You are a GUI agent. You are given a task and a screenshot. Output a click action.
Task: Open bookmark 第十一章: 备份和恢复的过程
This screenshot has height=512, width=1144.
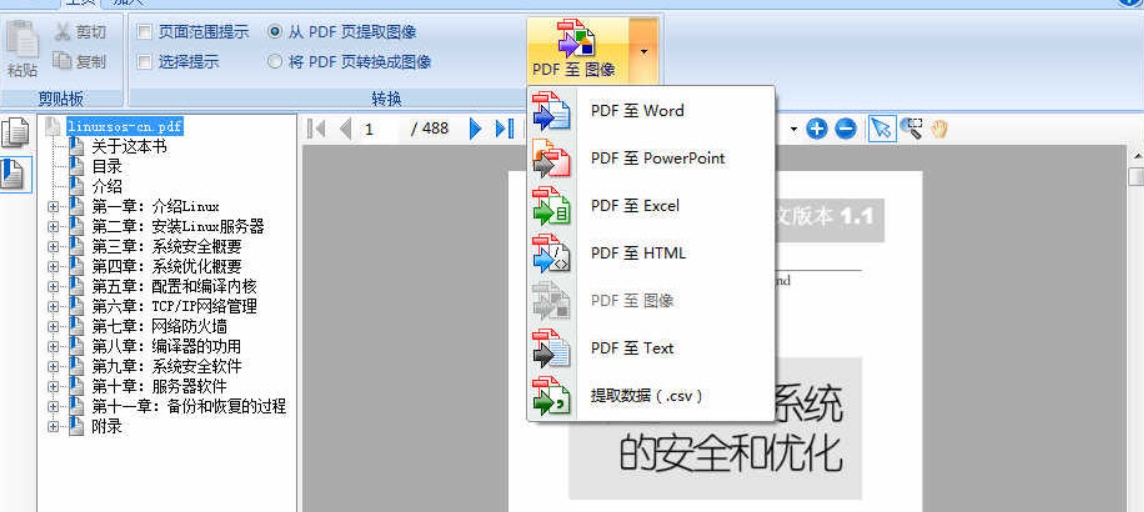tap(189, 406)
